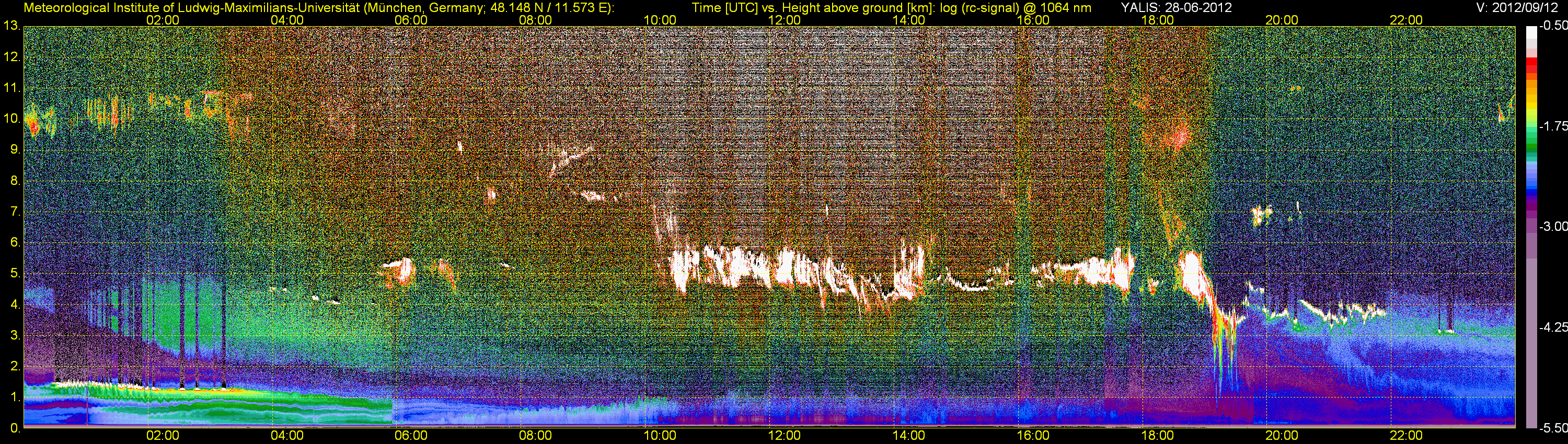The width and height of the screenshot is (1568, 444).
Task: Click the 8 km height axis label
Action: (x=15, y=181)
